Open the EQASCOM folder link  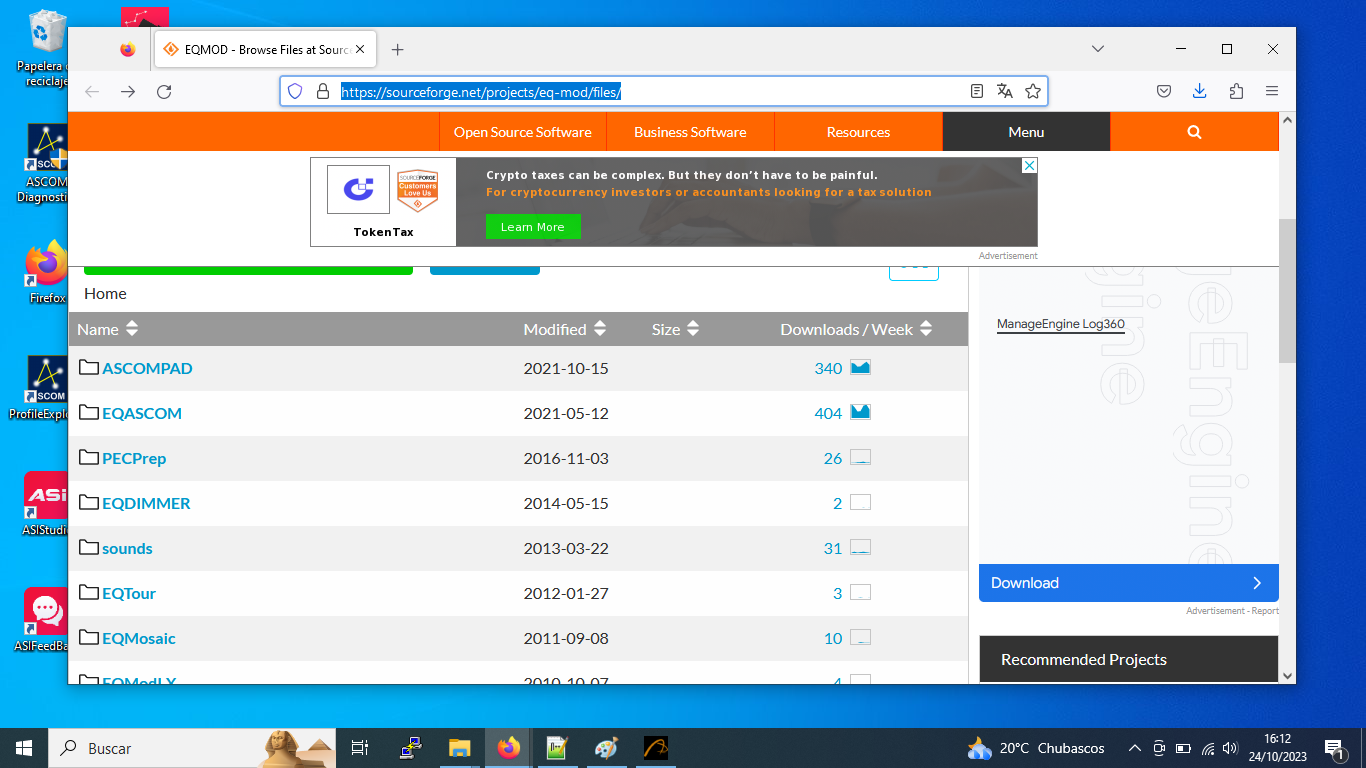click(142, 413)
